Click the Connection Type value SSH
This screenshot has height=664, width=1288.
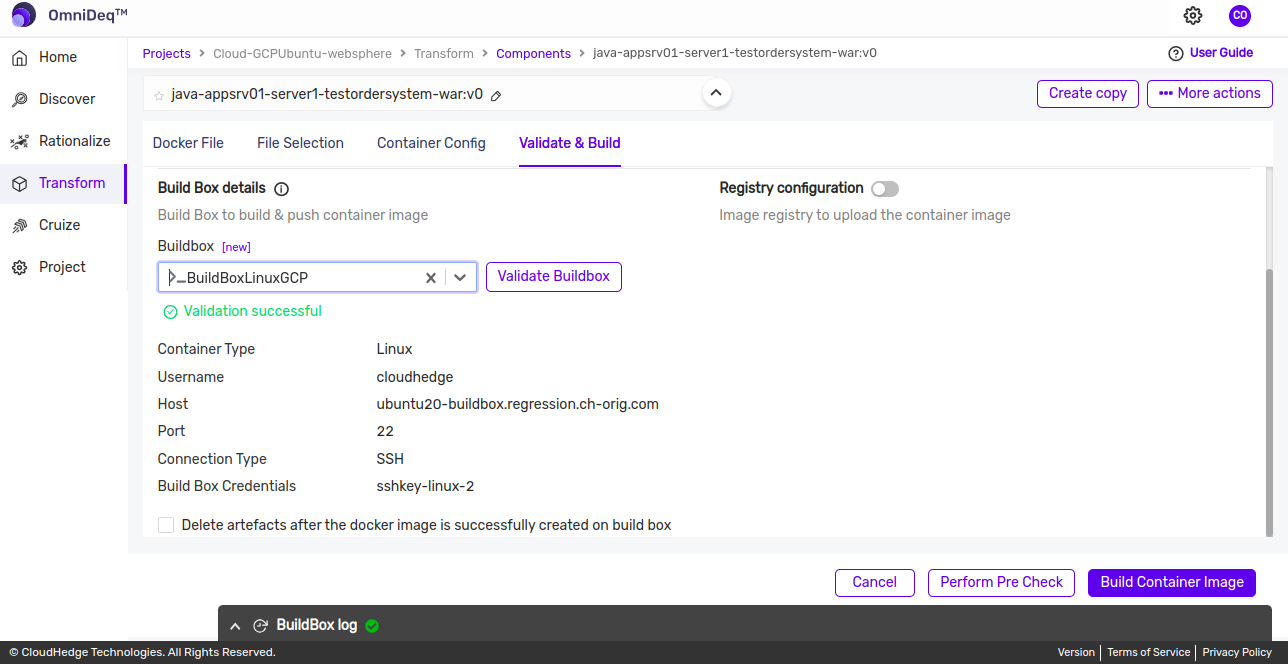coord(390,460)
